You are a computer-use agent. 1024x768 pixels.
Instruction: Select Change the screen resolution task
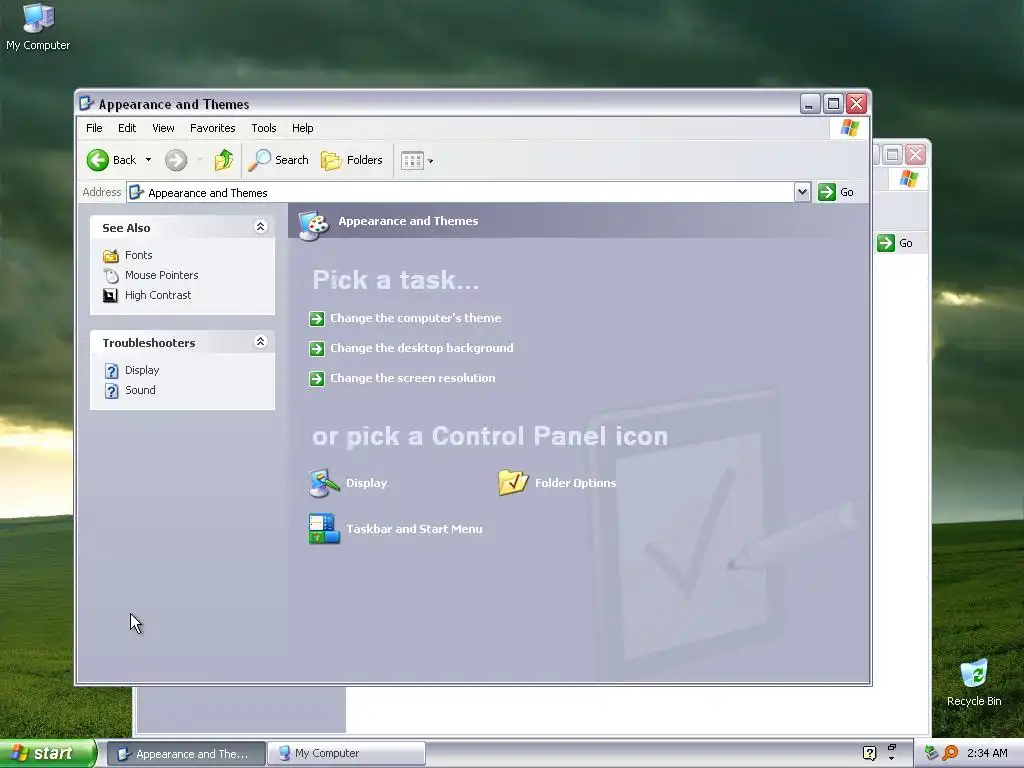click(412, 378)
